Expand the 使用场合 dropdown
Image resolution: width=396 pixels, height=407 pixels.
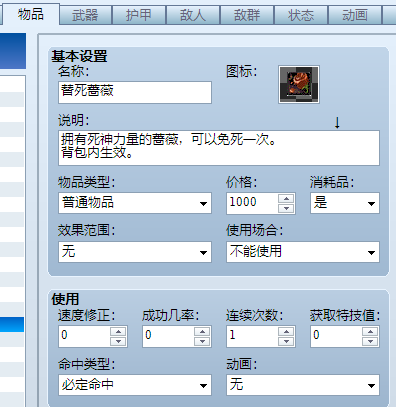coord(303,252)
